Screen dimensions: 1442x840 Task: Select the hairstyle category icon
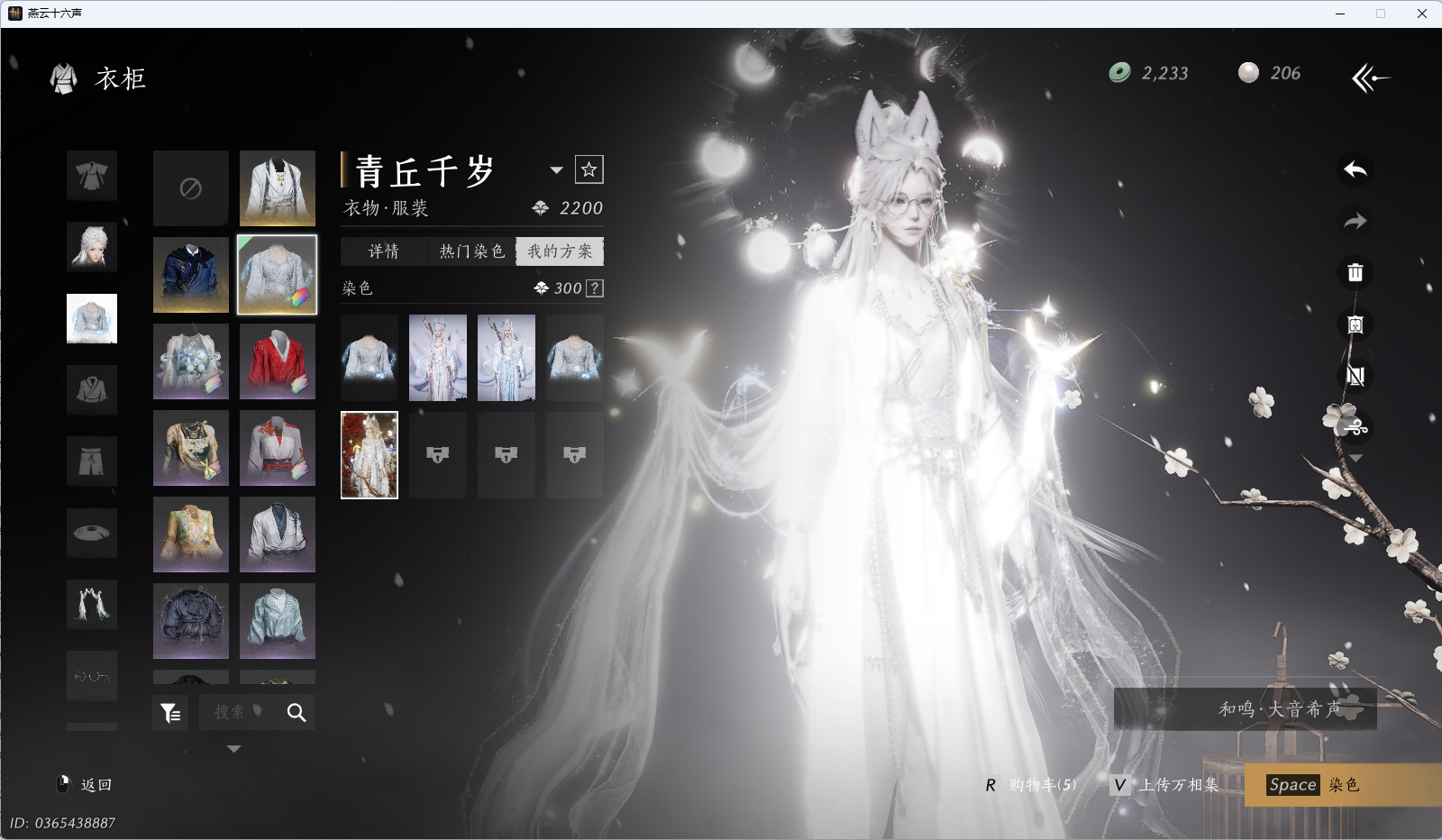(92, 247)
